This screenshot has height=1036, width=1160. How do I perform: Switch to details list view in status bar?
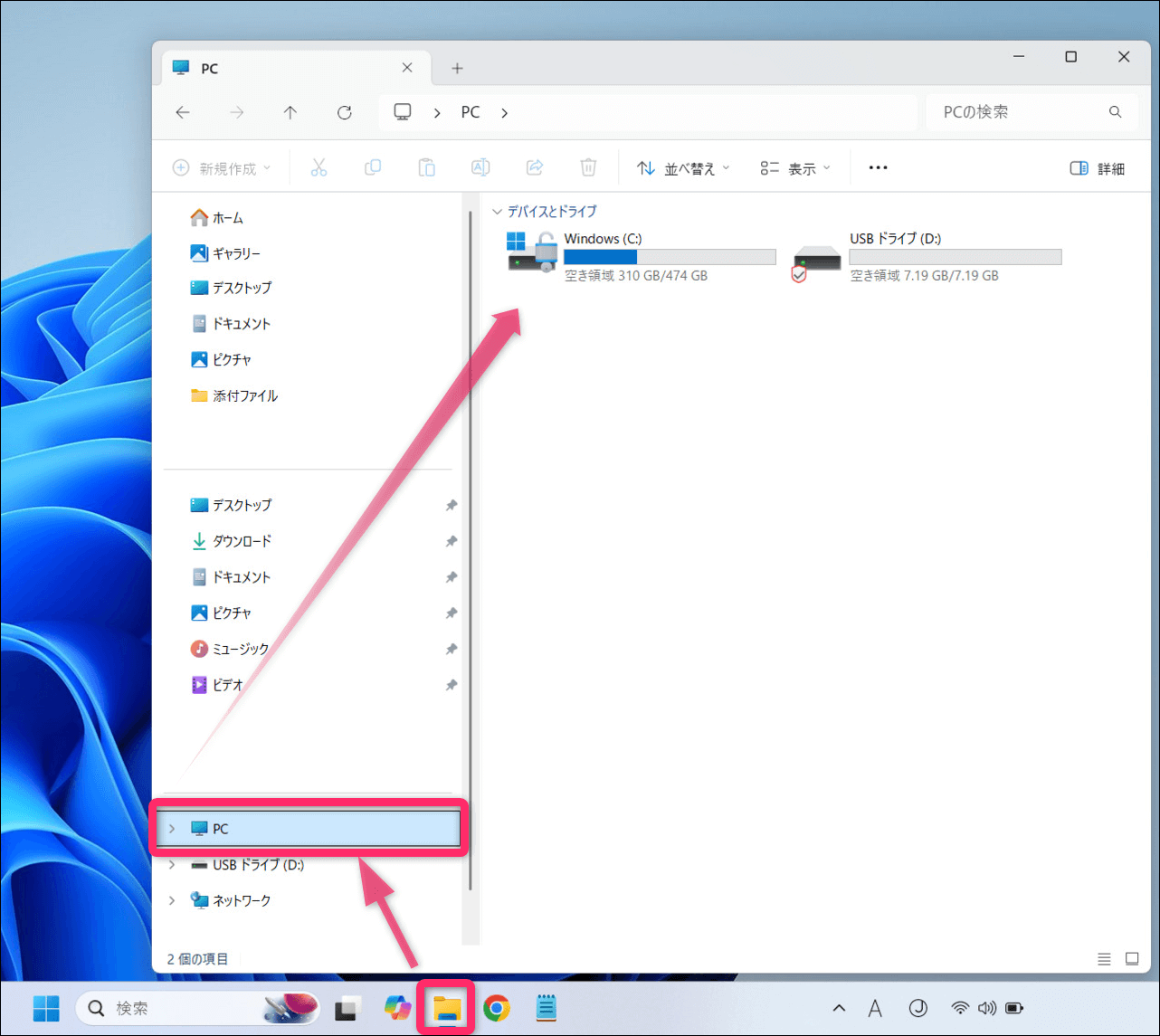(1104, 959)
